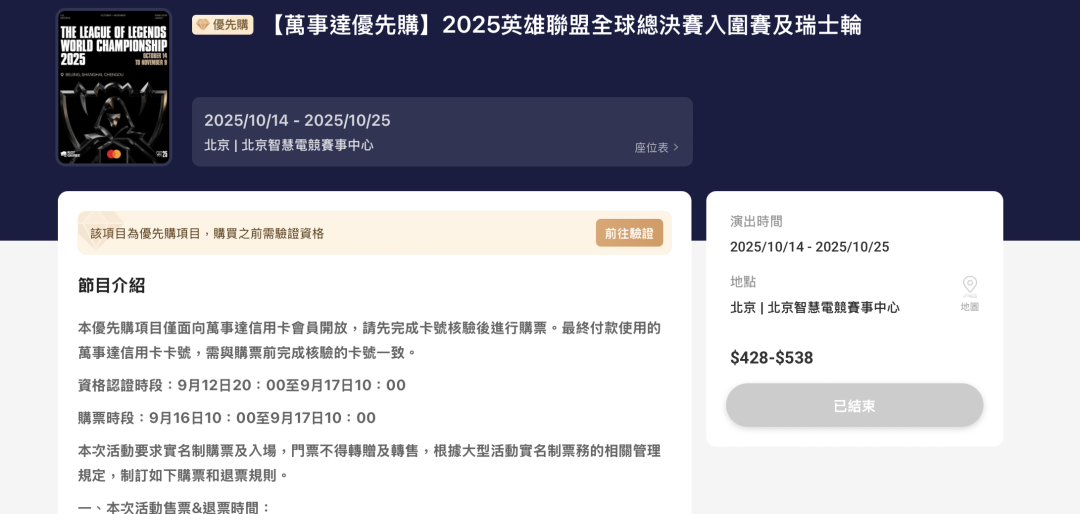Click the 該項目為優先購項目 notice text
Screen dimensions: 1080x514
point(207,233)
